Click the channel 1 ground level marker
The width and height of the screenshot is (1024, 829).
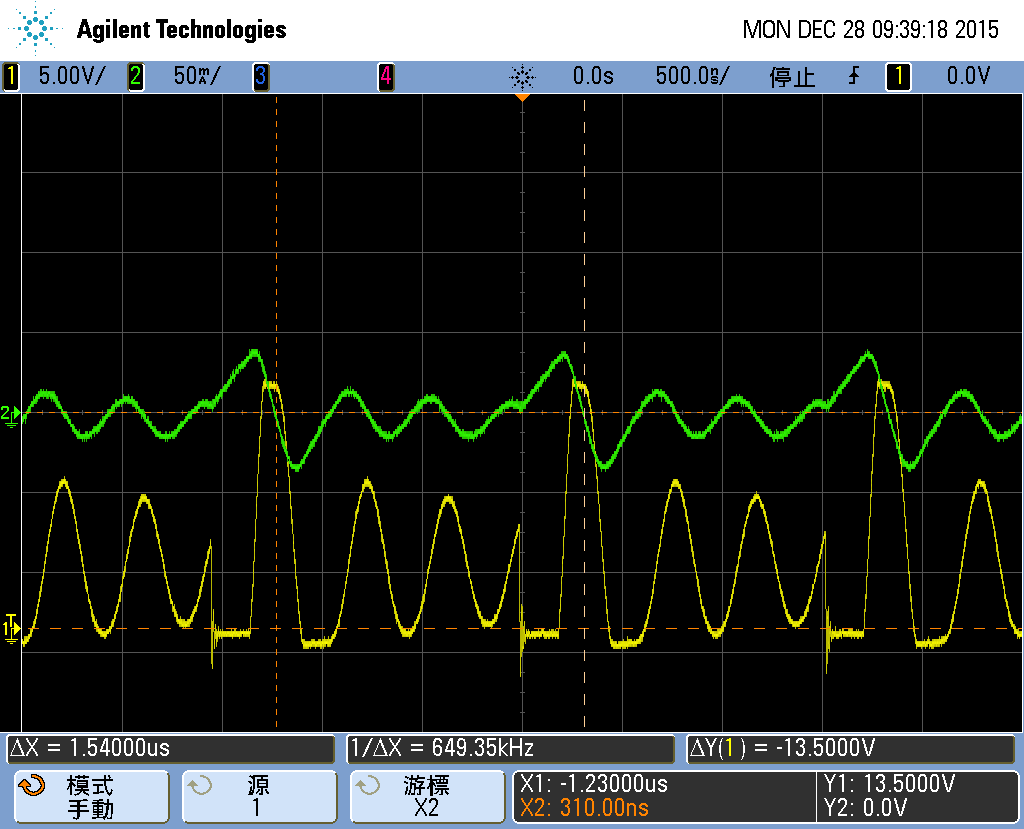[x=11, y=628]
